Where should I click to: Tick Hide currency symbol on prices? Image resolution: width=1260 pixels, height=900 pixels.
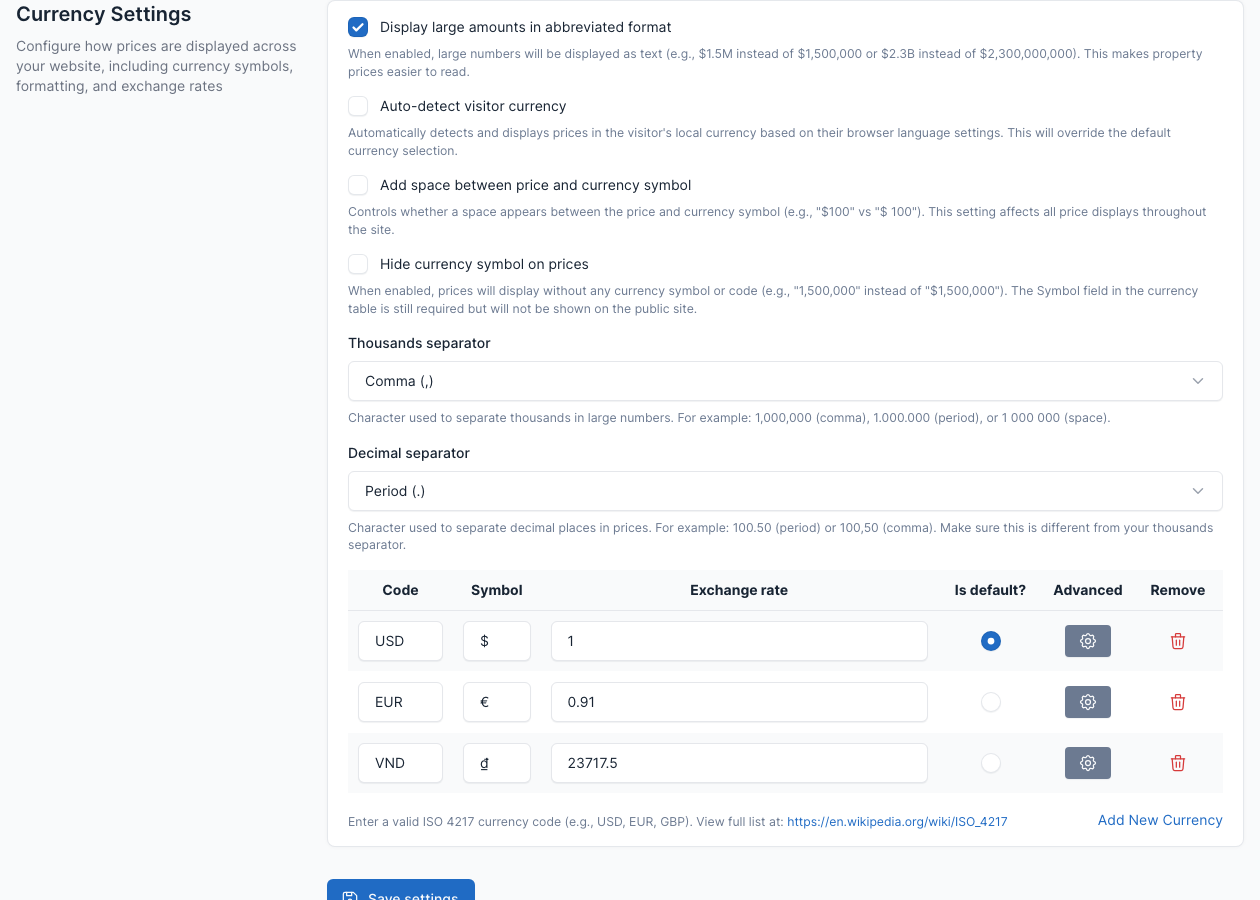tap(358, 264)
